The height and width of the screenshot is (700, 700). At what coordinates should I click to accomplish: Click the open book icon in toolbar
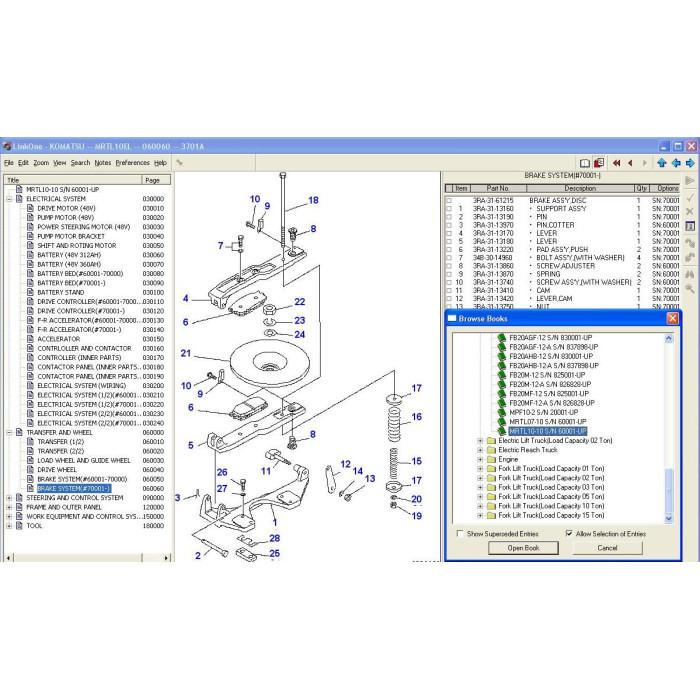584,163
